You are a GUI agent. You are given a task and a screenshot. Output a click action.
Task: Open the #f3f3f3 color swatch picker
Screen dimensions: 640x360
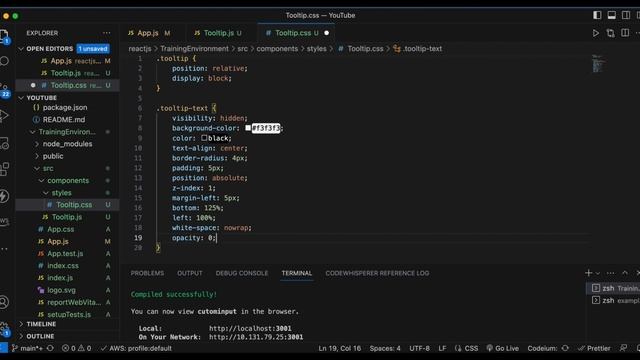click(x=248, y=128)
